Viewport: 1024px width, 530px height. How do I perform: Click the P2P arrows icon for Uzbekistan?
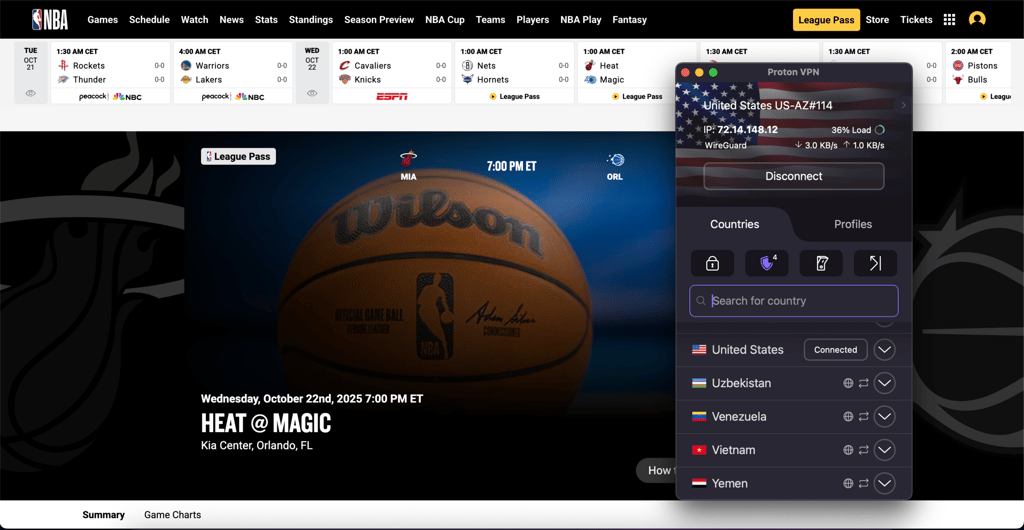(863, 383)
